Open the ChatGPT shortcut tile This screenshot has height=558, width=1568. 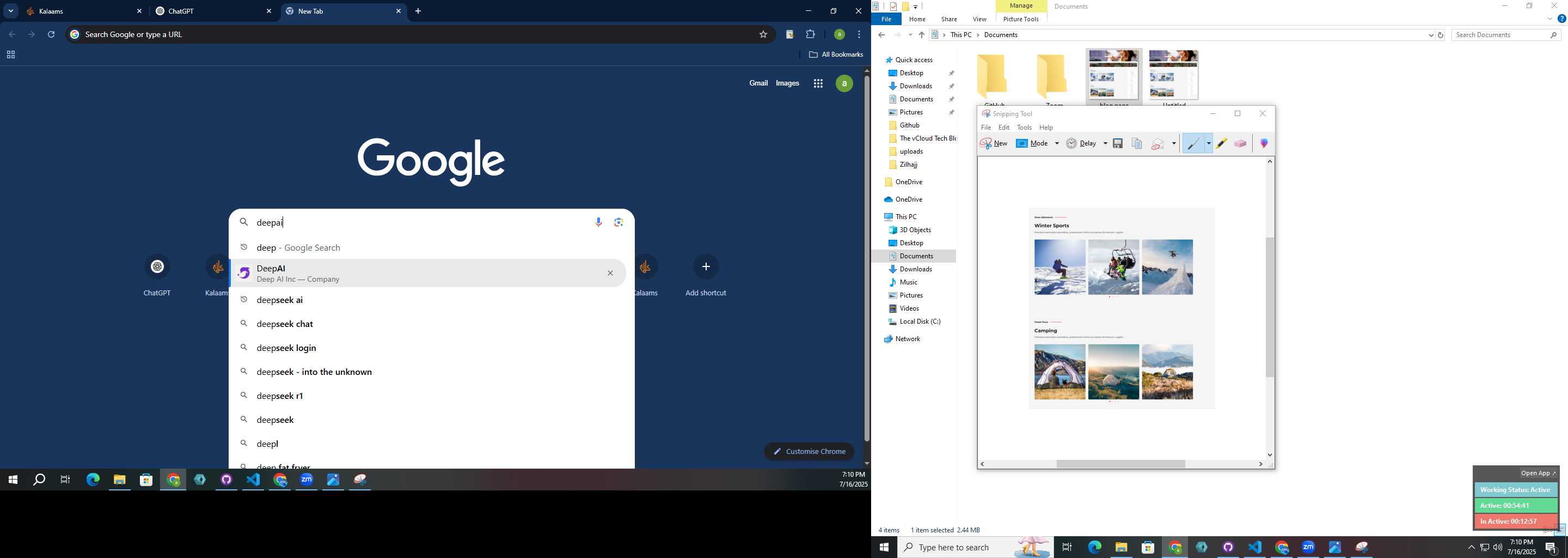tap(157, 266)
